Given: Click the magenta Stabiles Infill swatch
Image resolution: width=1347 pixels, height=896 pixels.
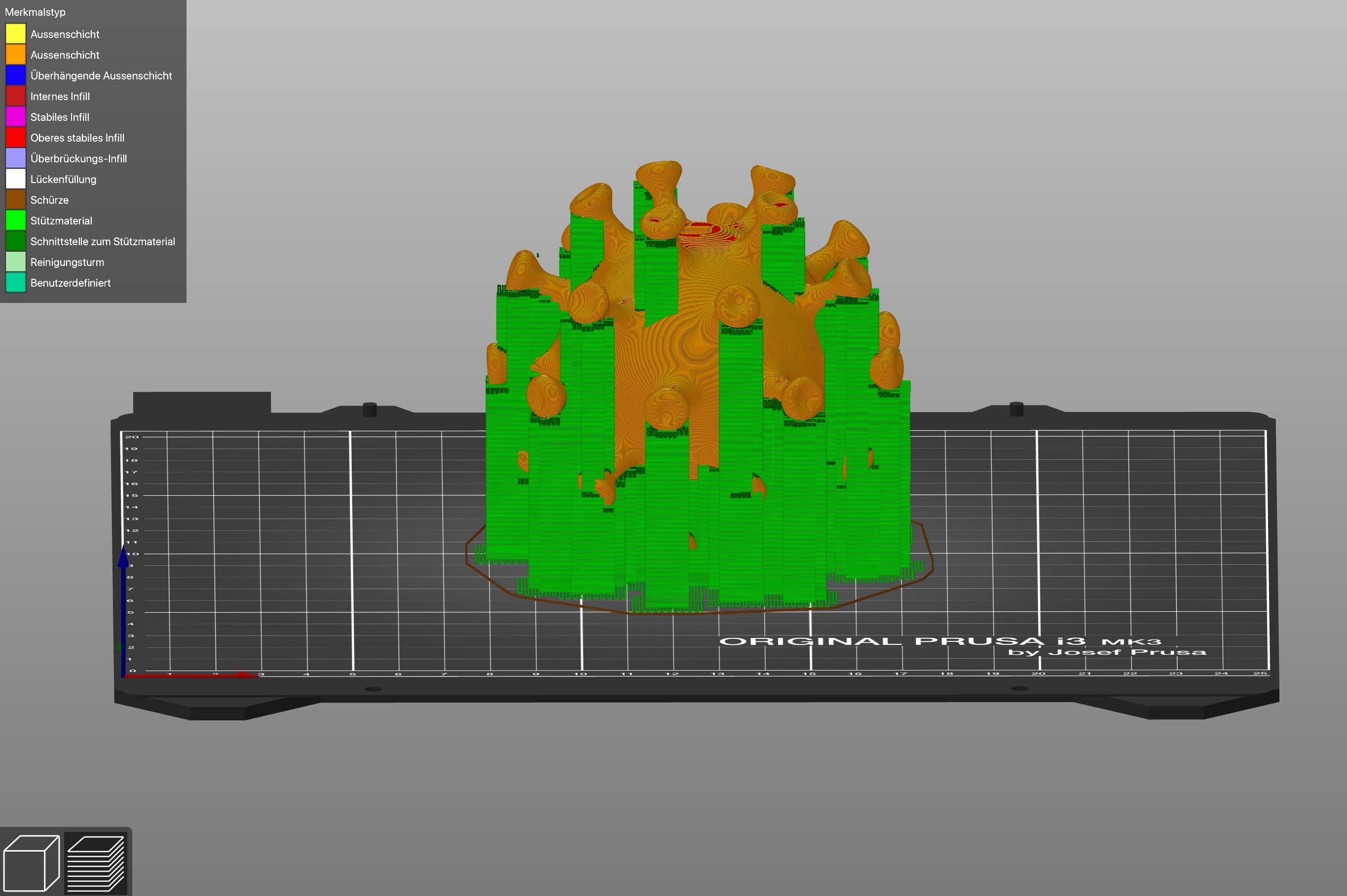Looking at the screenshot, I should point(15,116).
